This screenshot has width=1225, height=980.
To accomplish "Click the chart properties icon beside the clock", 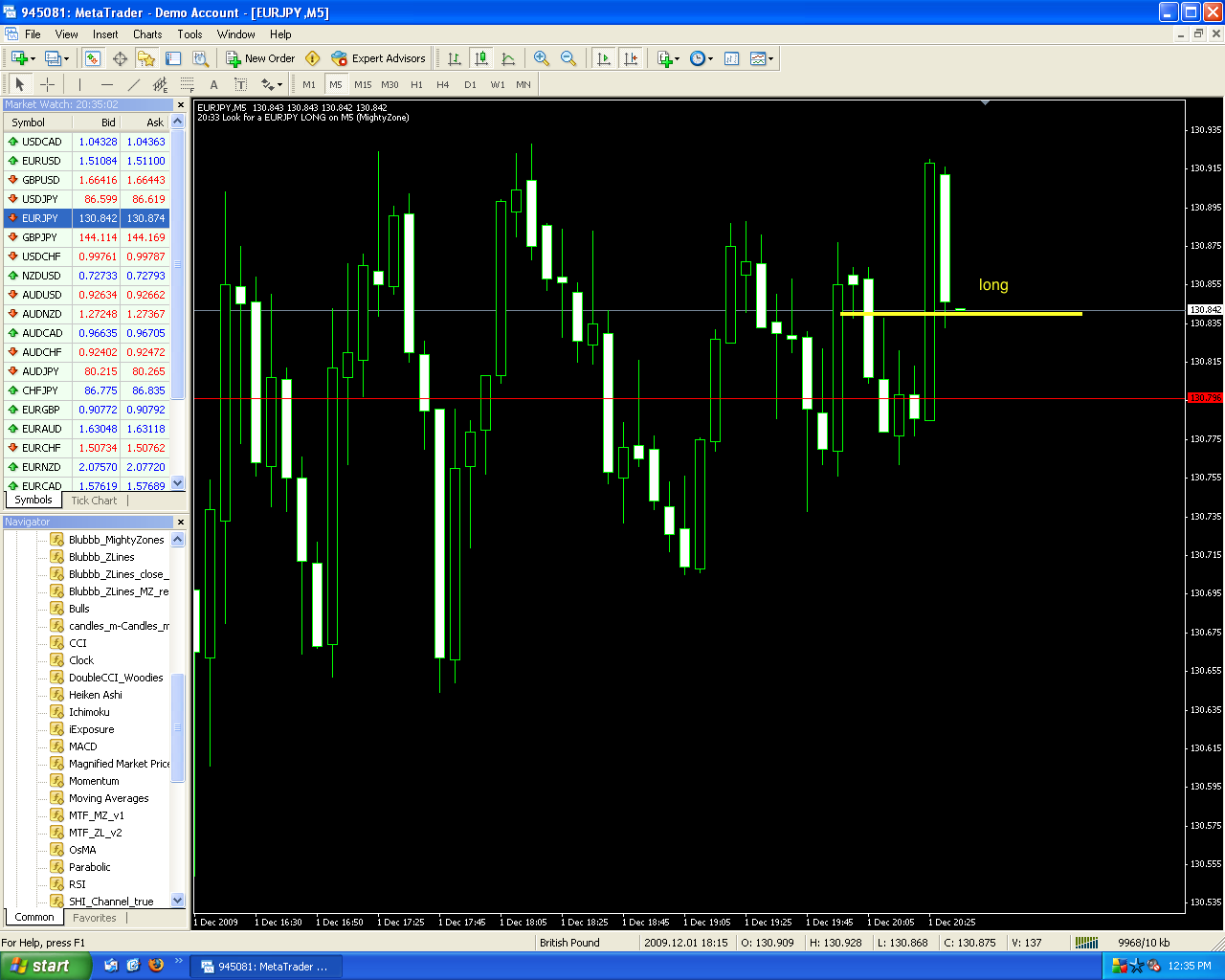I will click(x=732, y=58).
